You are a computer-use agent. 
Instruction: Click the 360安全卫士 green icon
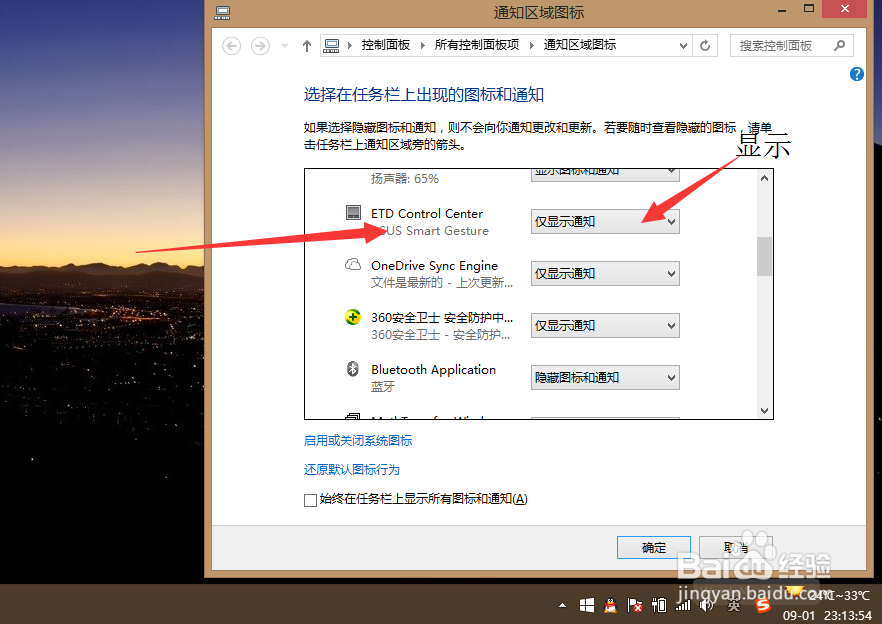point(353,317)
